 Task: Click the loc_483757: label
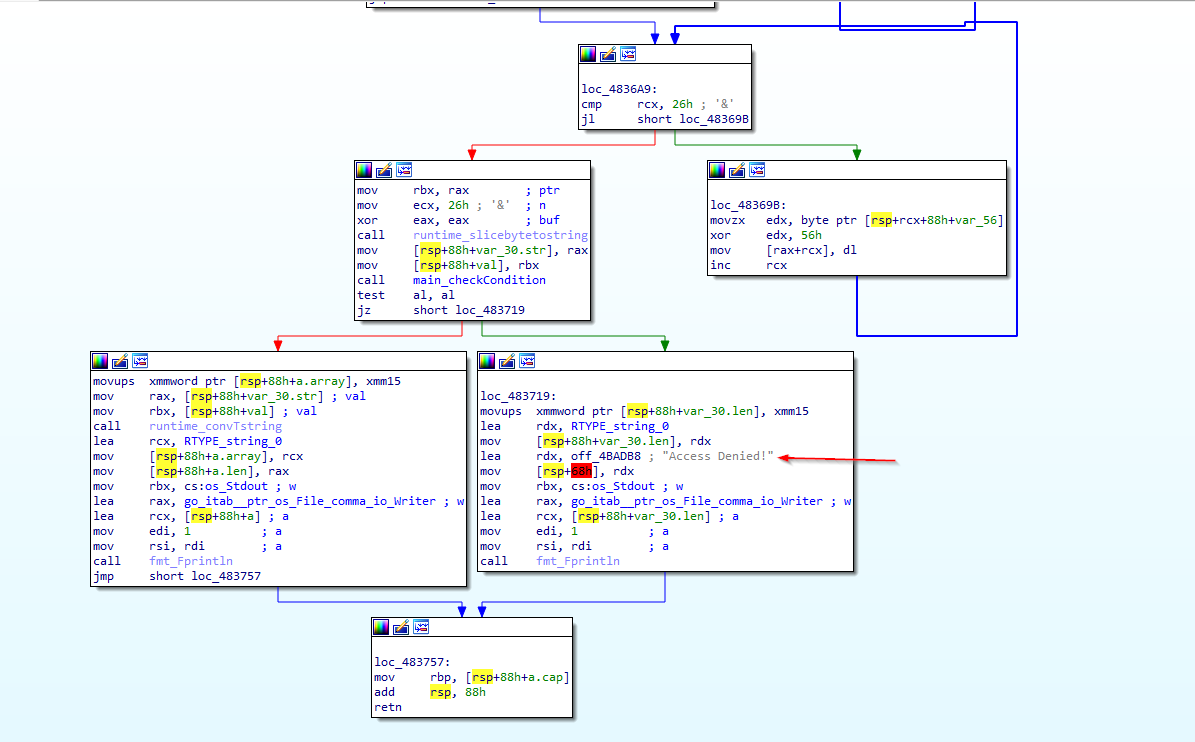[412, 662]
